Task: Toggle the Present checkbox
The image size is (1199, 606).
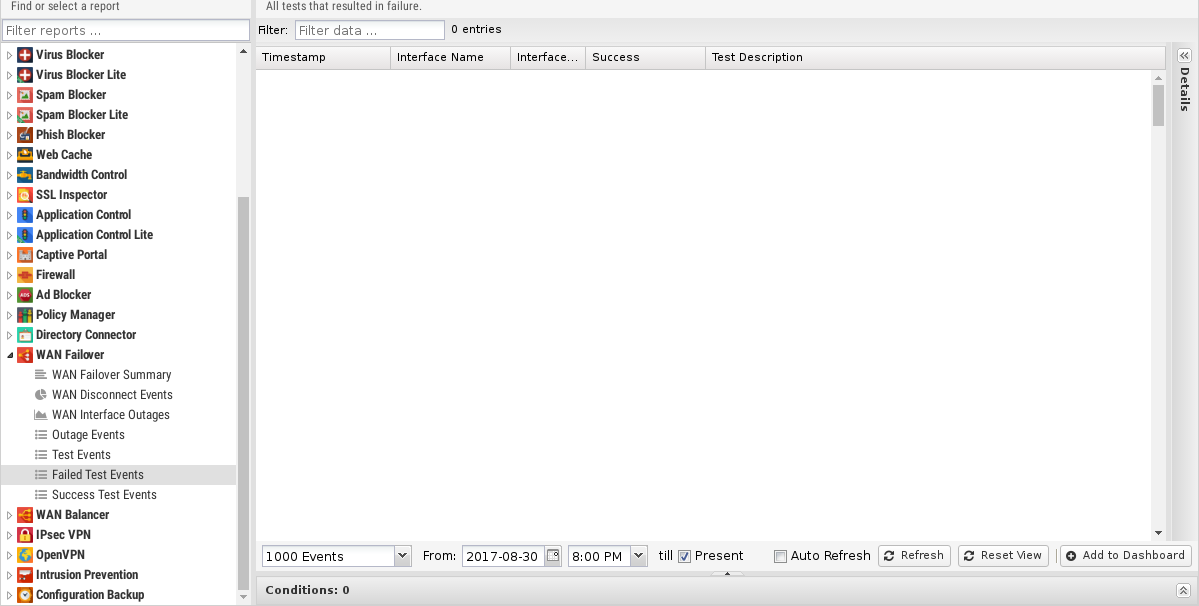Action: pos(684,556)
